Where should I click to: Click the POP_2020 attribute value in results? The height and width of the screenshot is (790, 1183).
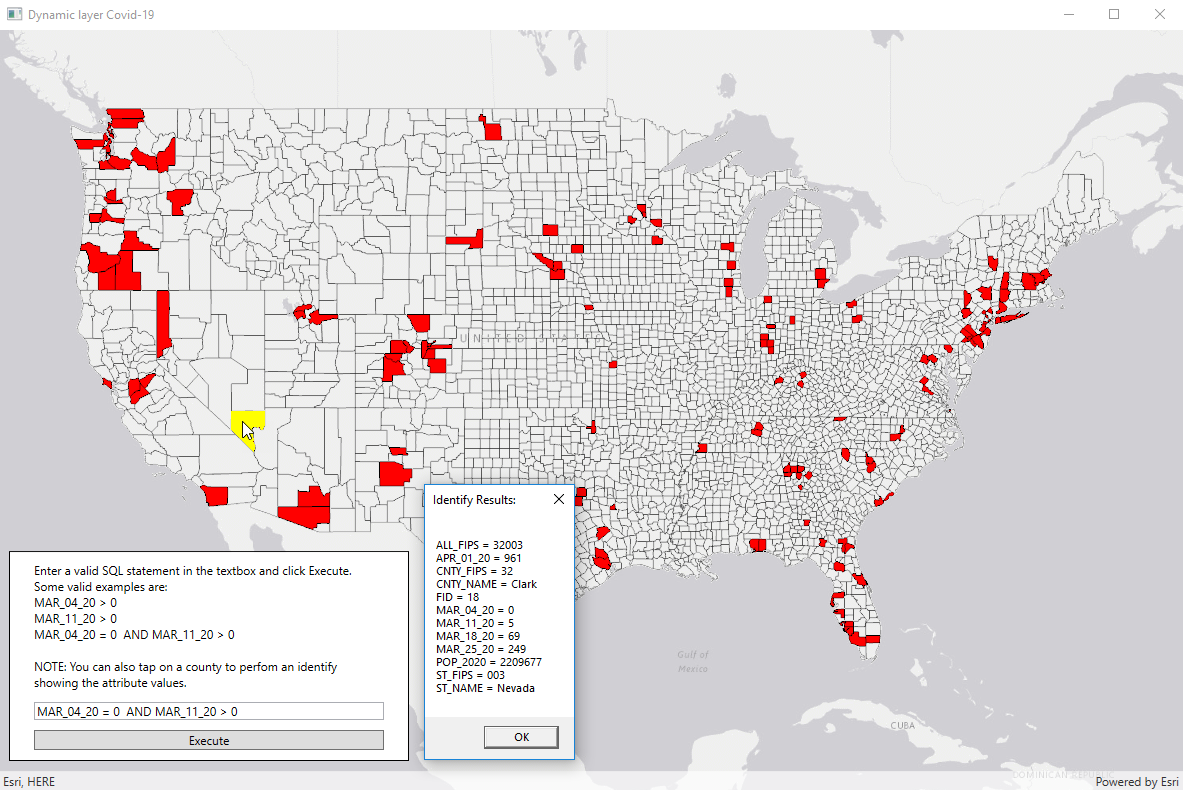click(x=489, y=661)
